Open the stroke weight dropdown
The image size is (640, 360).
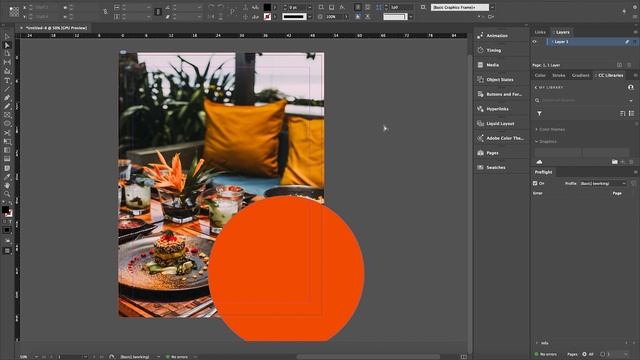pos(310,7)
